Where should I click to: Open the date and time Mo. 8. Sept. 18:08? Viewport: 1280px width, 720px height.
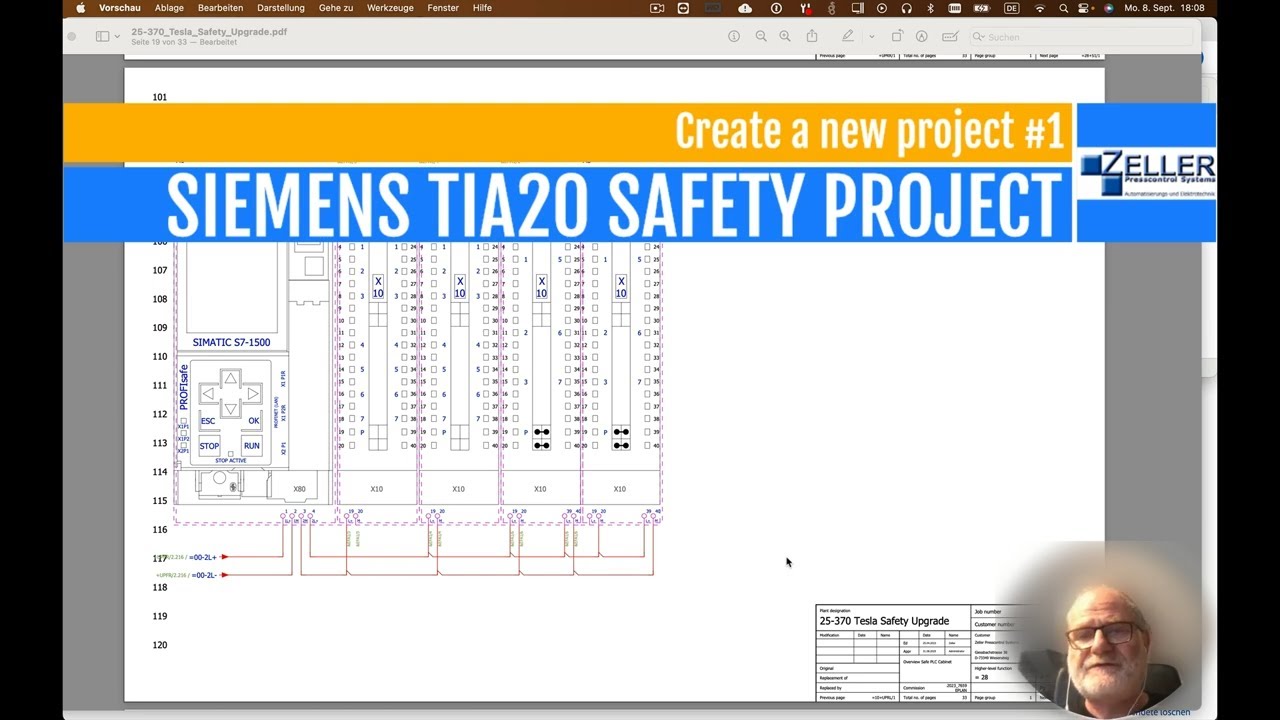[x=1165, y=8]
